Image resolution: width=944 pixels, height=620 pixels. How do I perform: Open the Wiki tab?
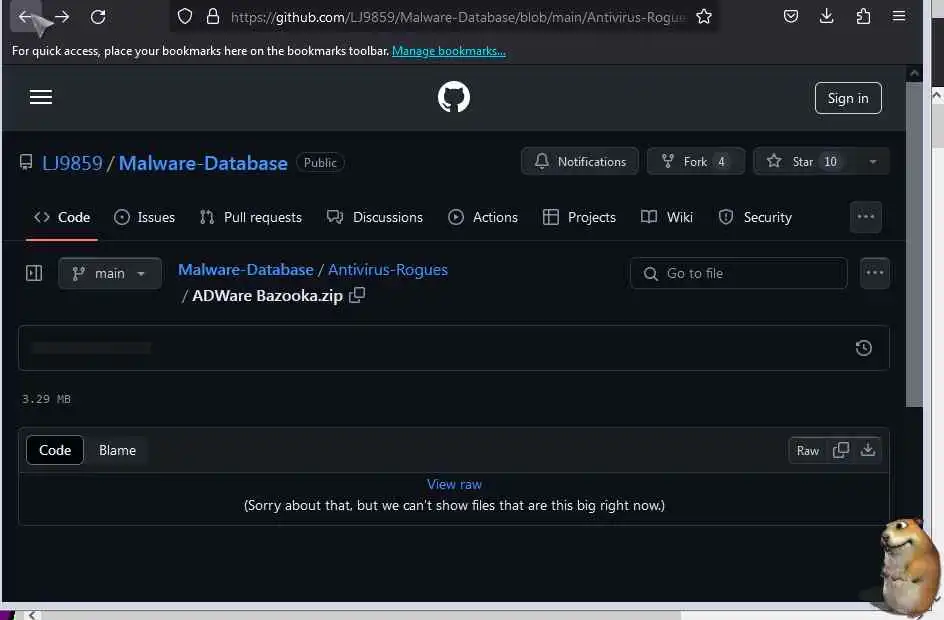pos(667,217)
